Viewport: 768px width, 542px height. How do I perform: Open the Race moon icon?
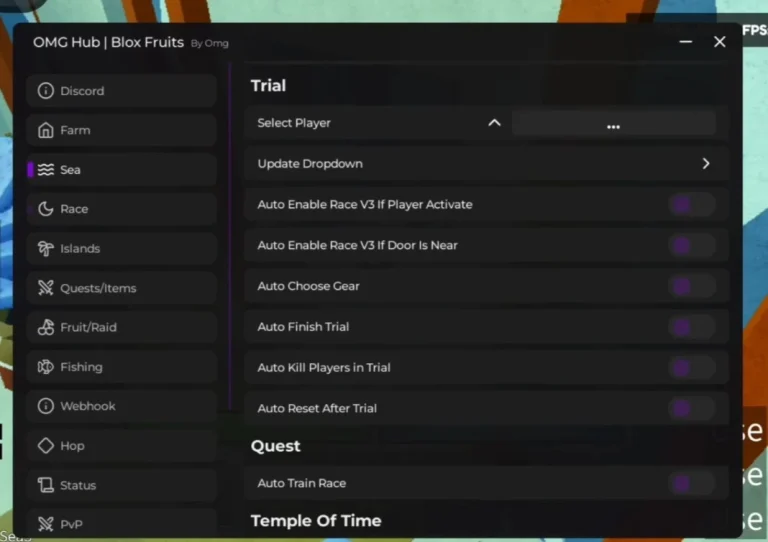pos(46,209)
